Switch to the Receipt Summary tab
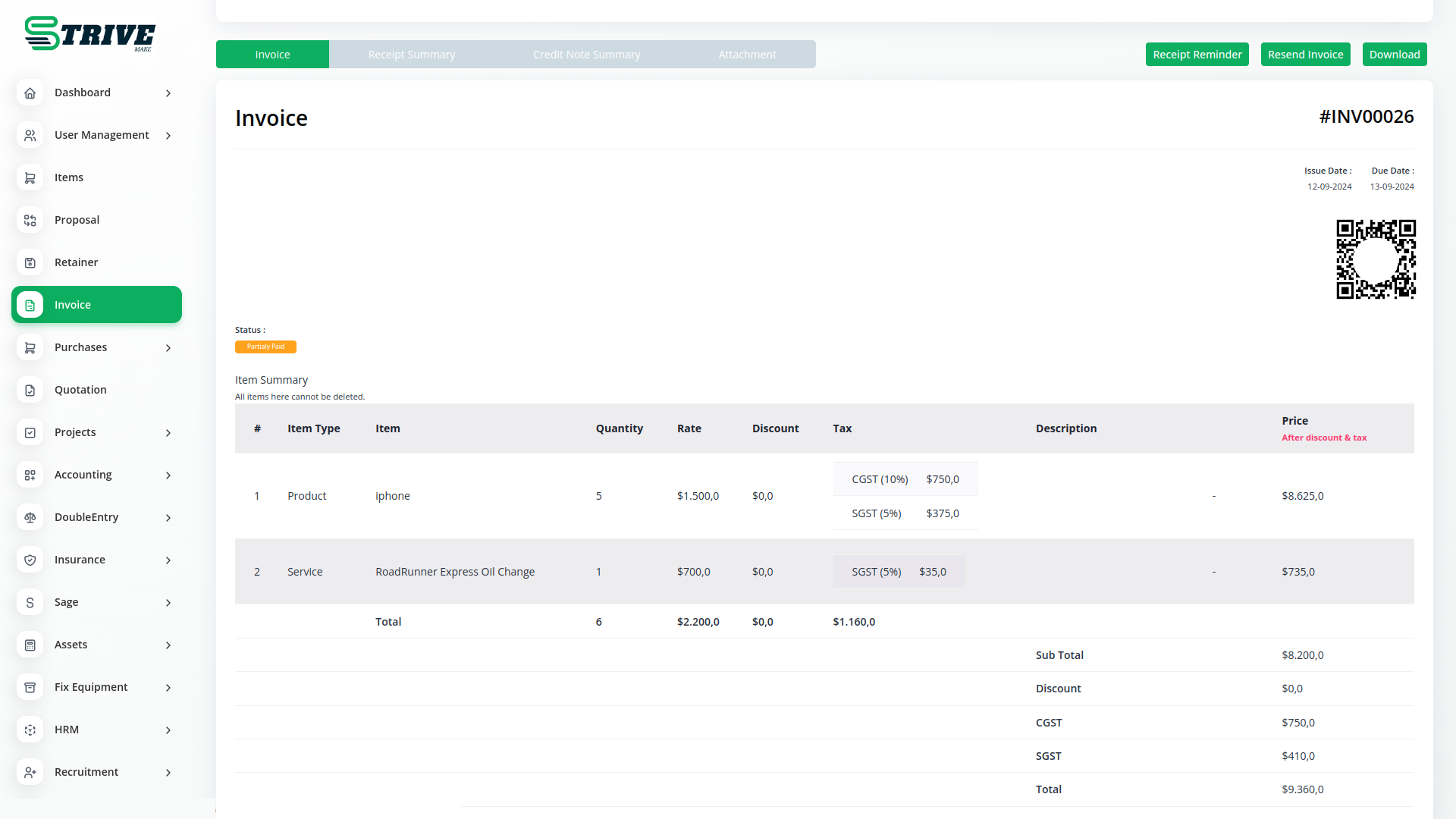This screenshot has height=819, width=1456. pyautogui.click(x=411, y=55)
